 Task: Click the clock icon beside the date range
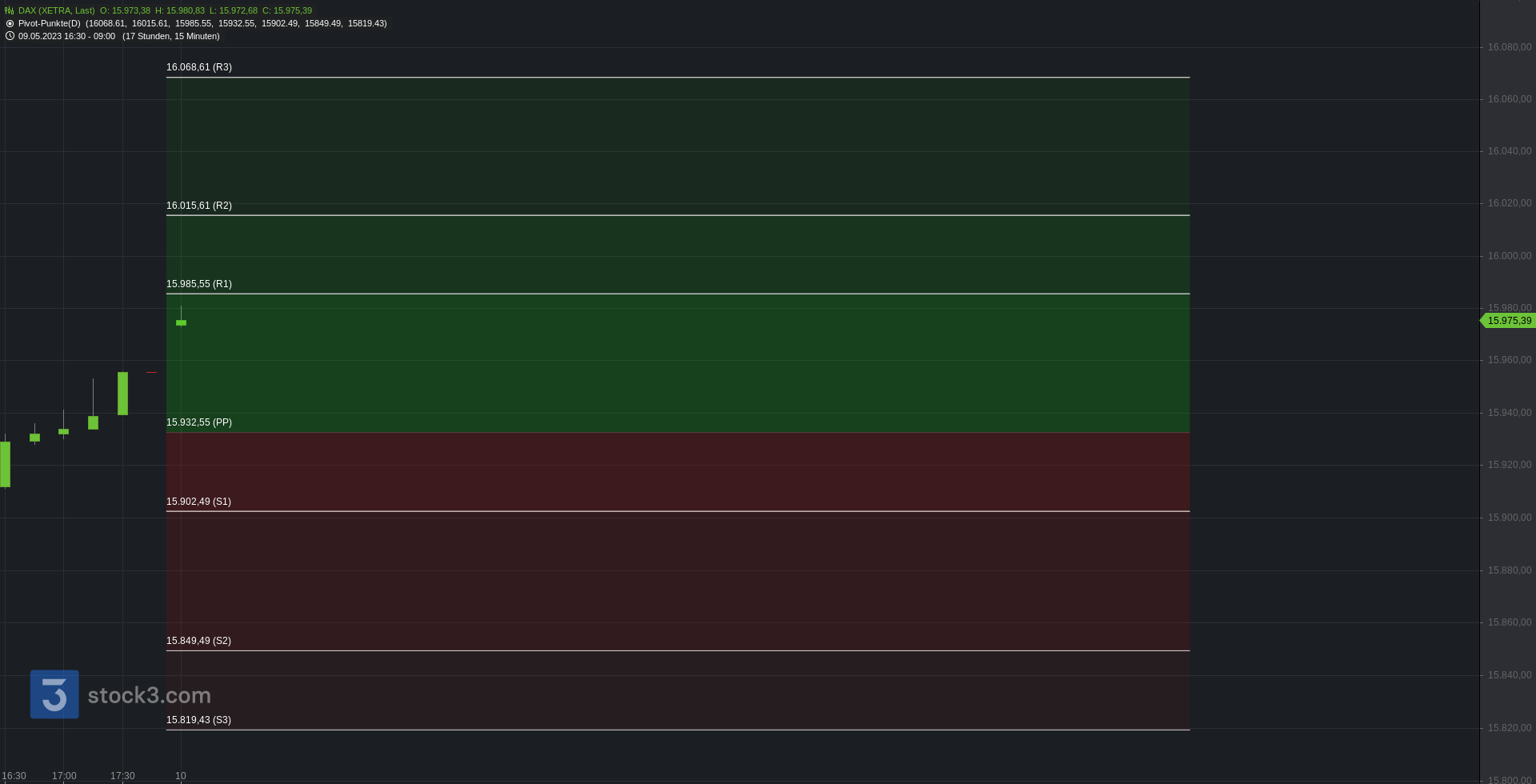pos(10,36)
